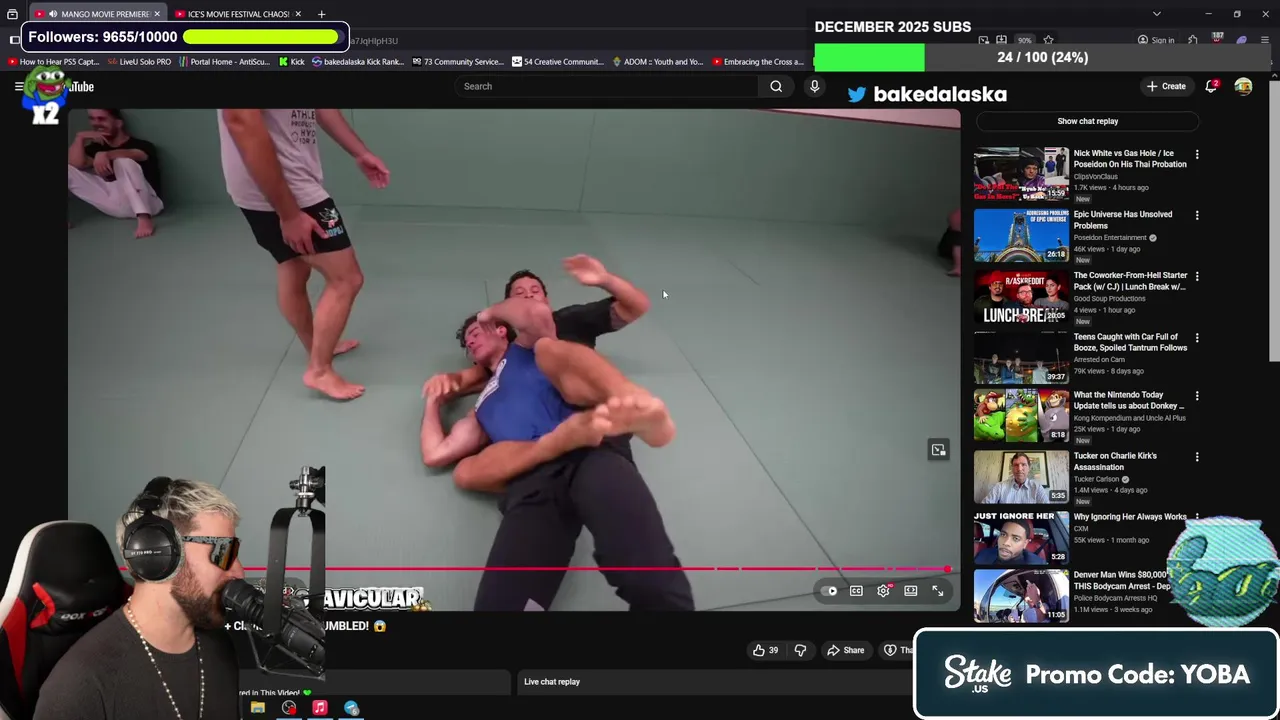Toggle video autoplay switch
The width and height of the screenshot is (1280, 720).
click(830, 591)
